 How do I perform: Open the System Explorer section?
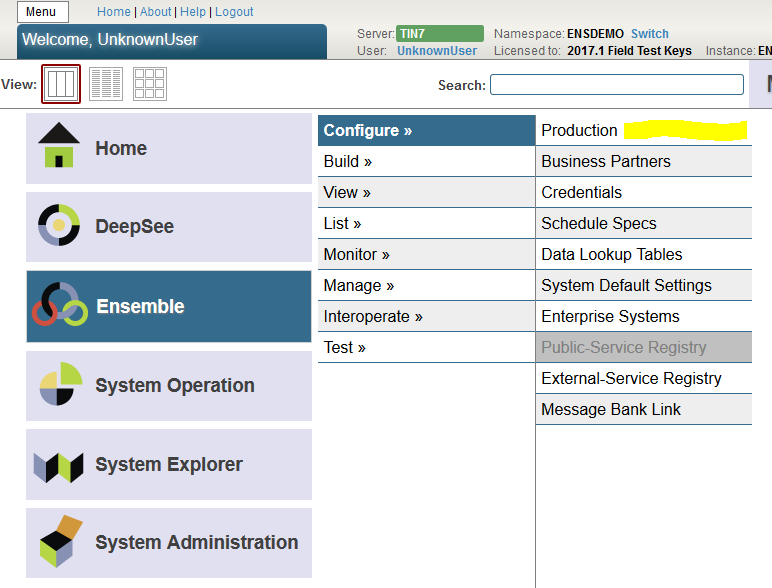tap(169, 464)
